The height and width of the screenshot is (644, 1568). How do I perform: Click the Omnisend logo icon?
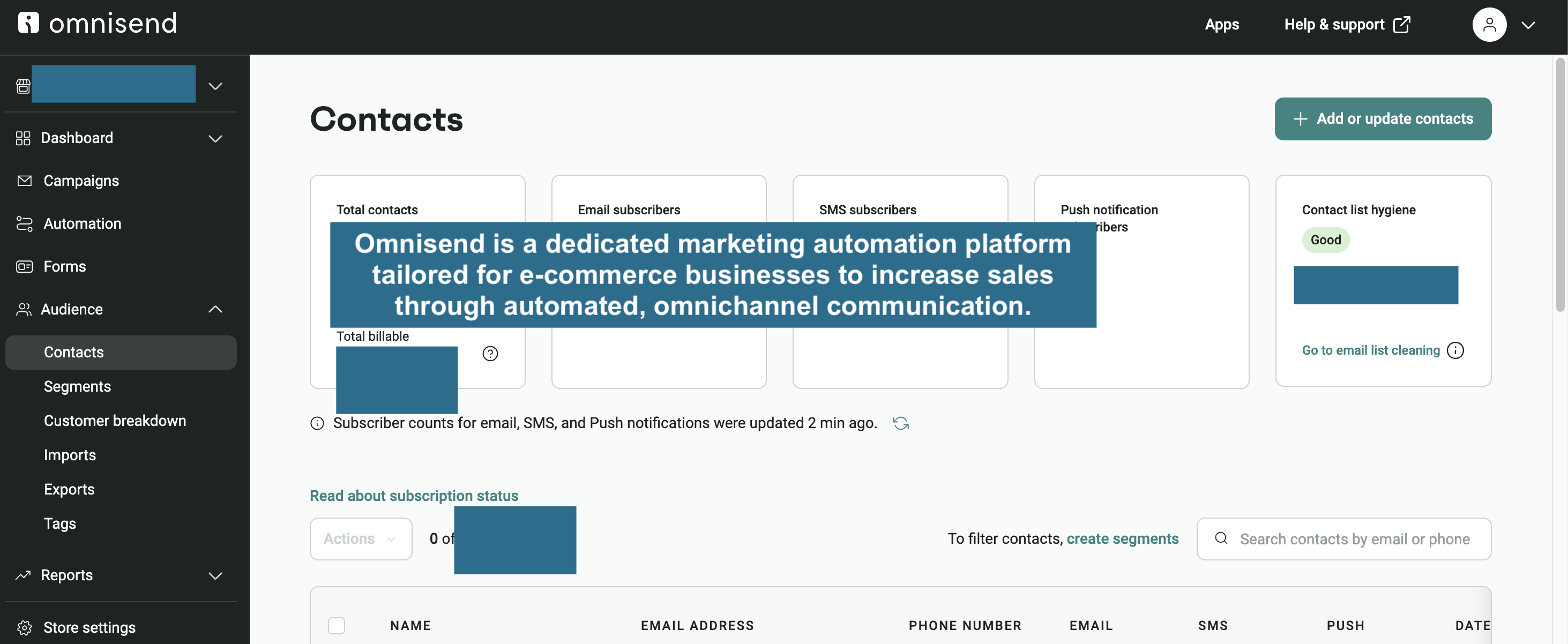pyautogui.click(x=28, y=23)
